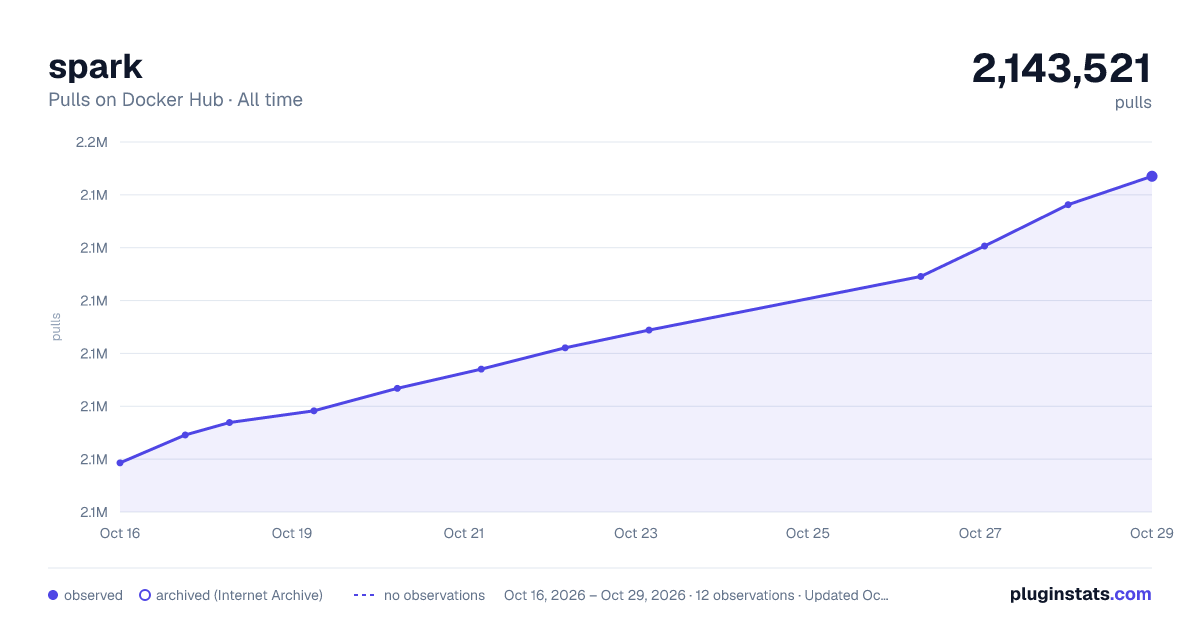Click the hollow 'archived' legend circle
The image size is (1200, 630).
coord(145,595)
